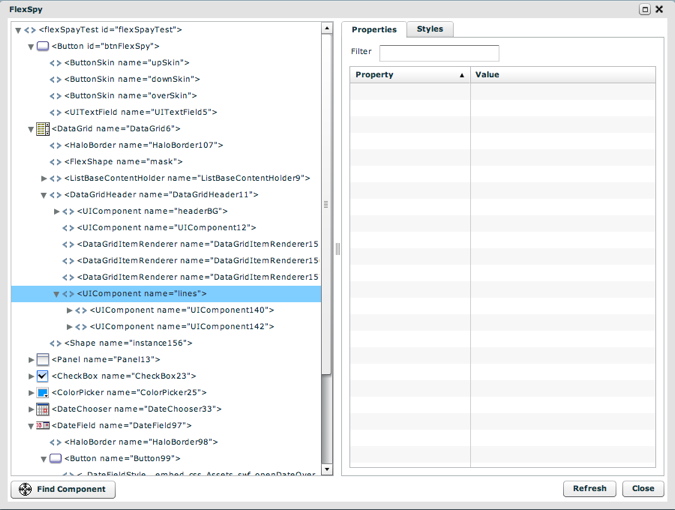The image size is (675, 510).
Task: Click the ColorPicker icon beside ColorPicker25
Action: [43, 393]
